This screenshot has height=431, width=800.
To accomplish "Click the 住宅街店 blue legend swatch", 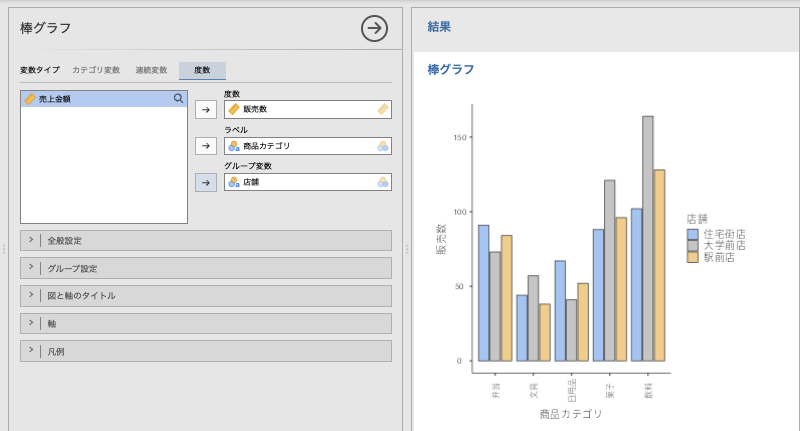I will [692, 234].
